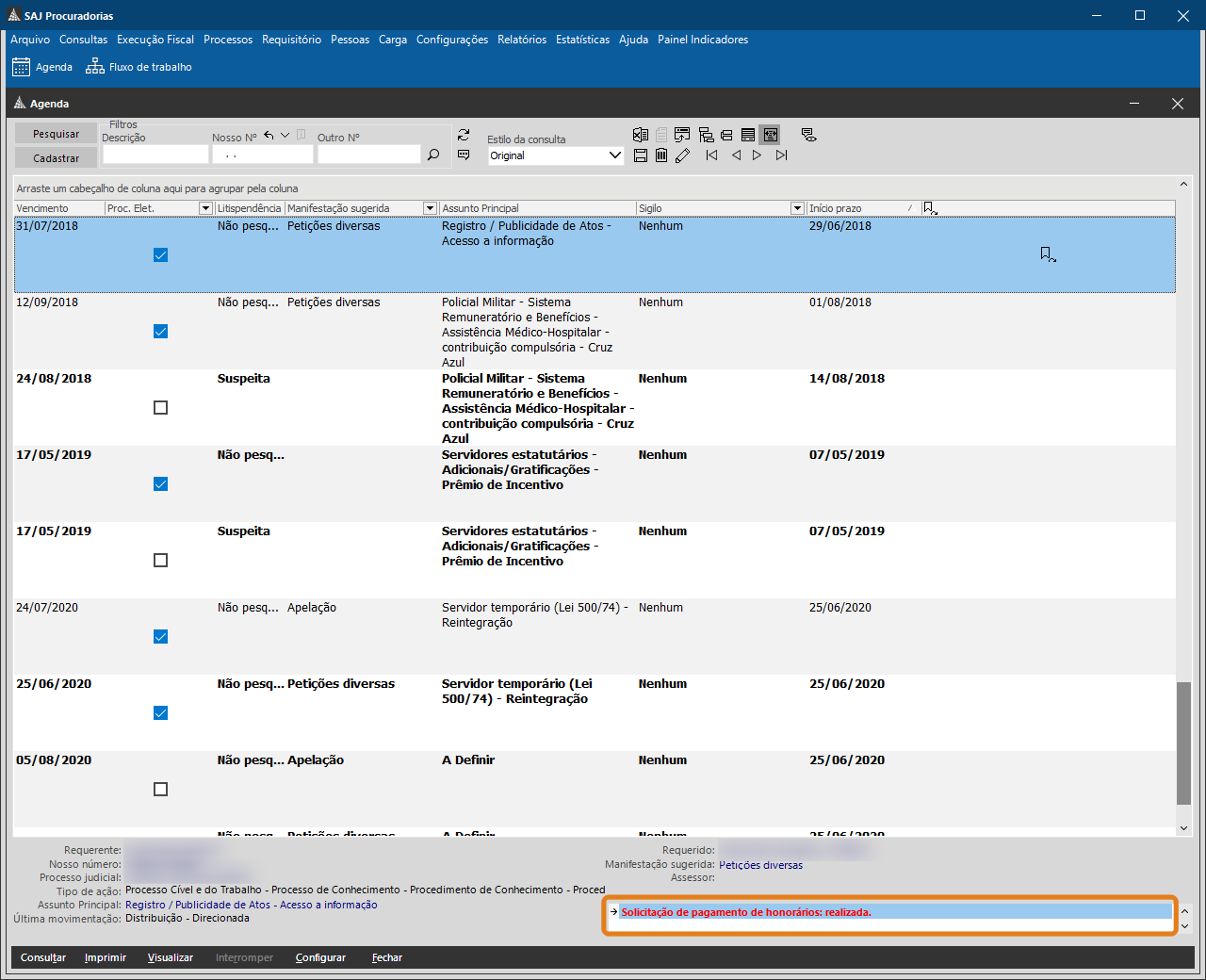Uncheck Proc. Elet. box in 12/09/2018 row
The width and height of the screenshot is (1206, 980).
(x=160, y=332)
